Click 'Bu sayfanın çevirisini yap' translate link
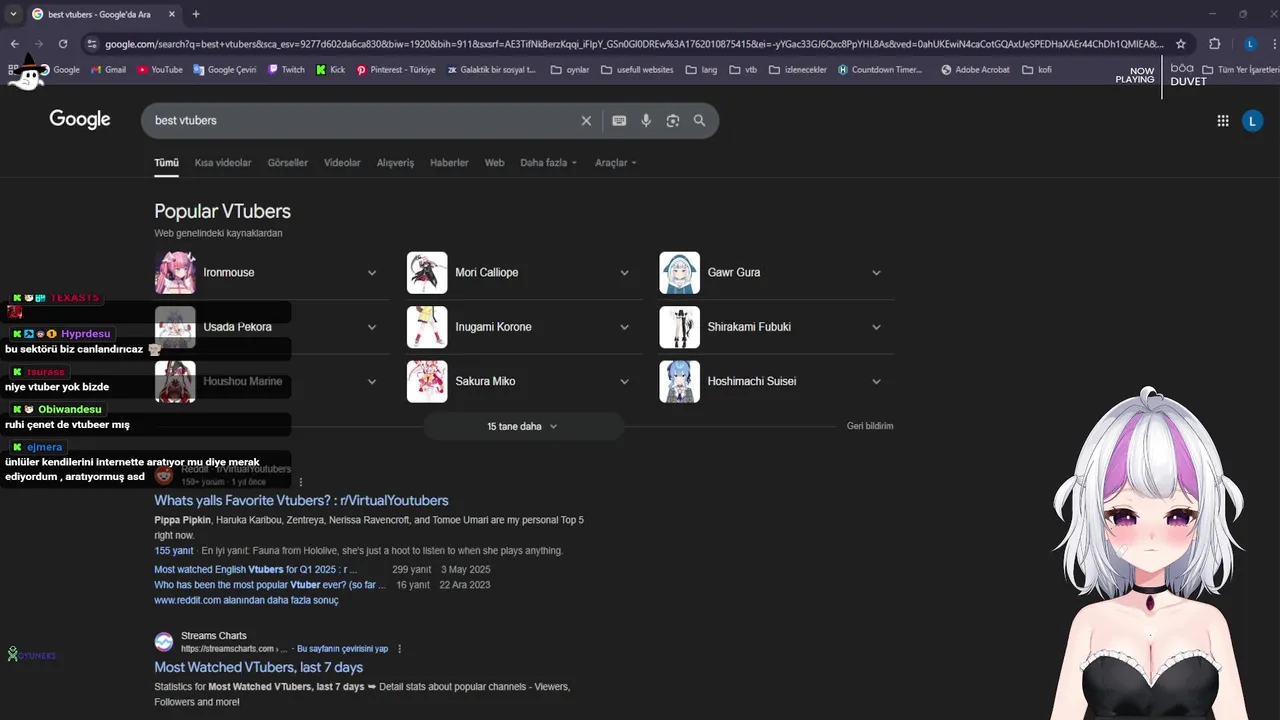 [342, 649]
